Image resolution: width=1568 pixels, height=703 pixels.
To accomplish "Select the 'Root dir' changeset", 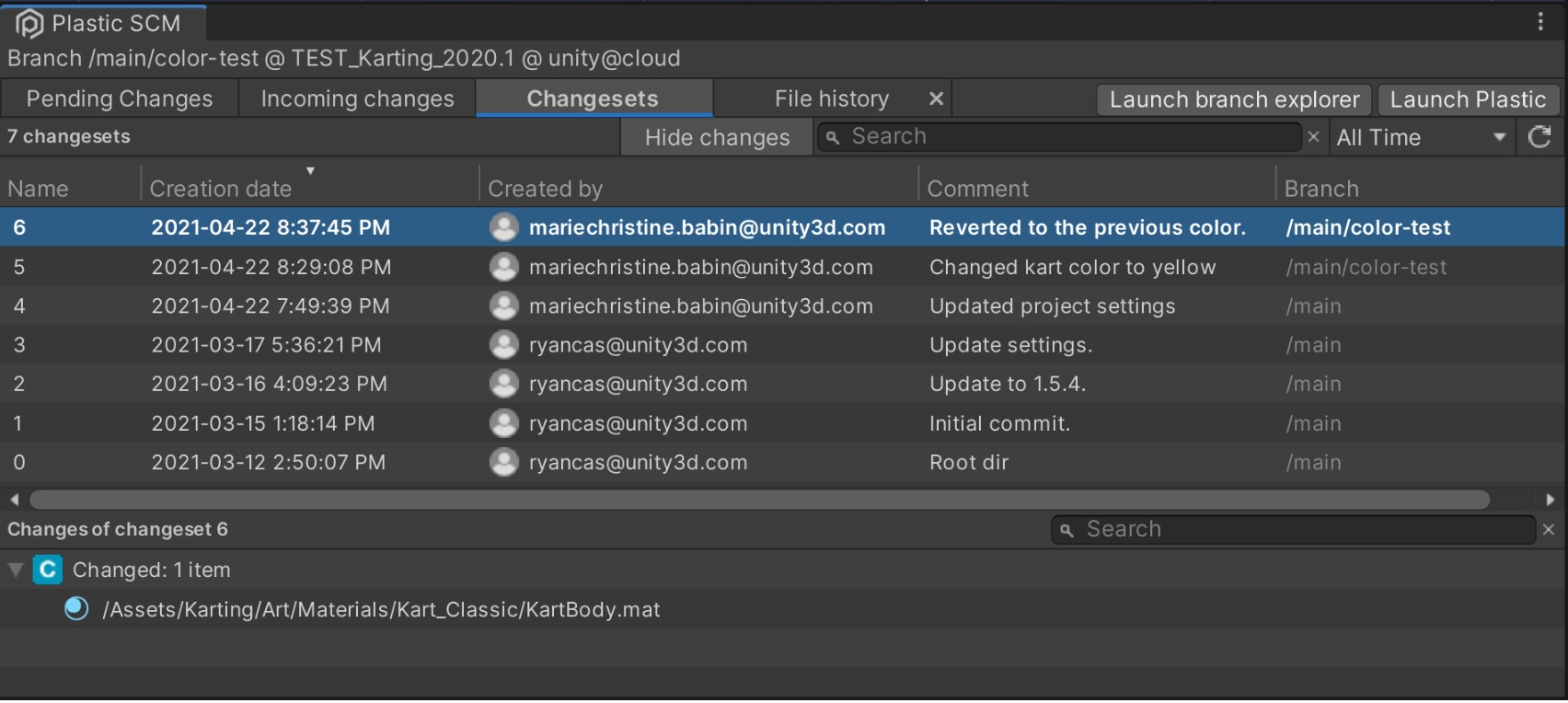I will 782,462.
